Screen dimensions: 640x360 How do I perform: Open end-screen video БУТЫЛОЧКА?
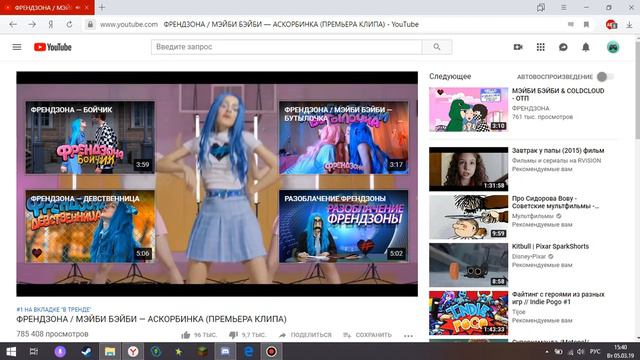344,138
